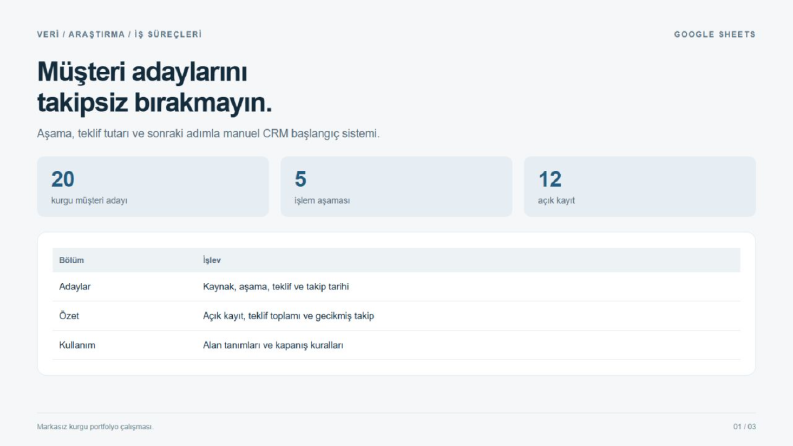Click 'Açık kayıt, teklif toplamı ve gecikmiş takip'
Image resolution: width=793 pixels, height=446 pixels.
(x=288, y=316)
